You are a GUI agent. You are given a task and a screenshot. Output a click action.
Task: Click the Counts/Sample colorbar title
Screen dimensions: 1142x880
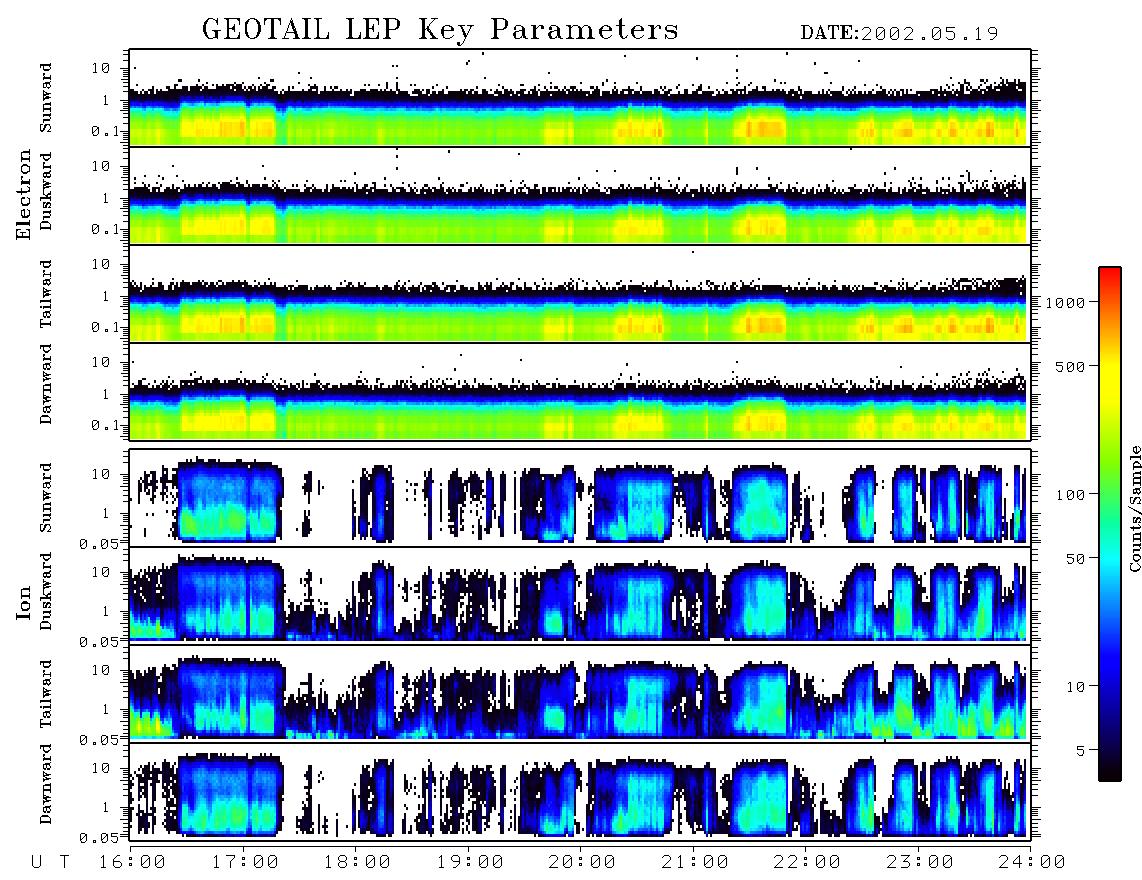pos(1134,508)
